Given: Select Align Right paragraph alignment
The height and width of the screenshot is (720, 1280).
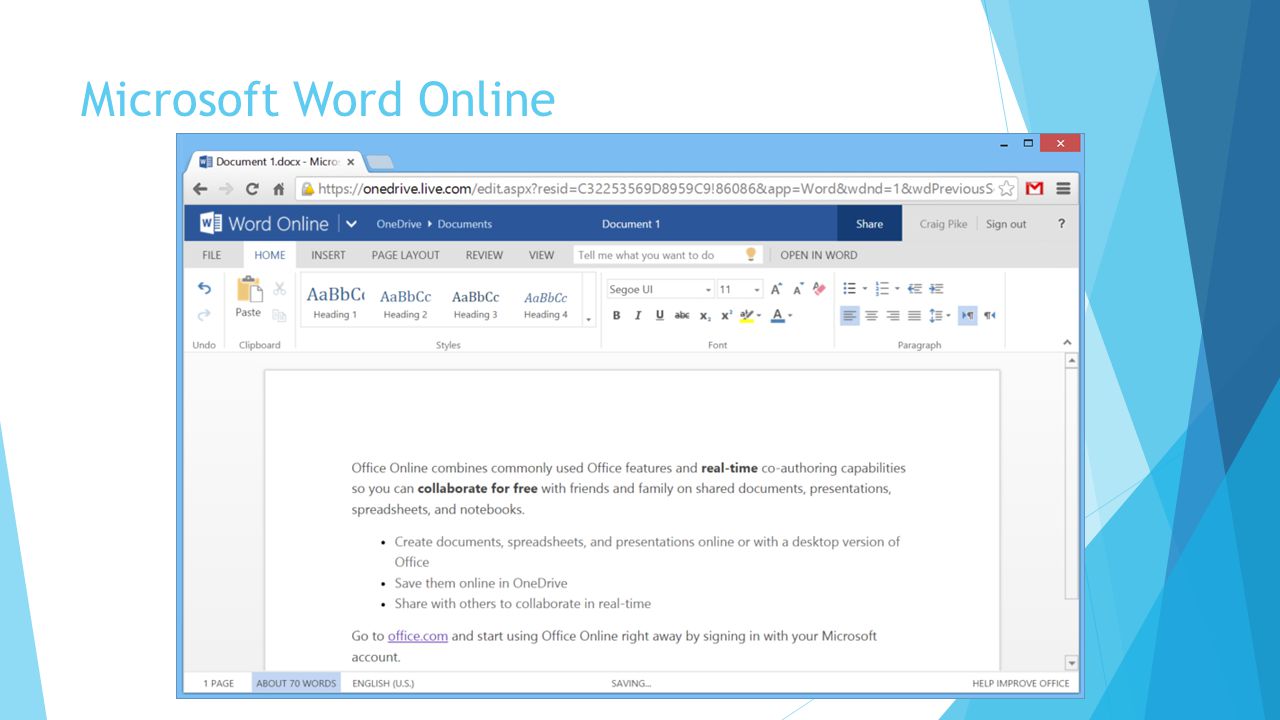Looking at the screenshot, I should (892, 315).
